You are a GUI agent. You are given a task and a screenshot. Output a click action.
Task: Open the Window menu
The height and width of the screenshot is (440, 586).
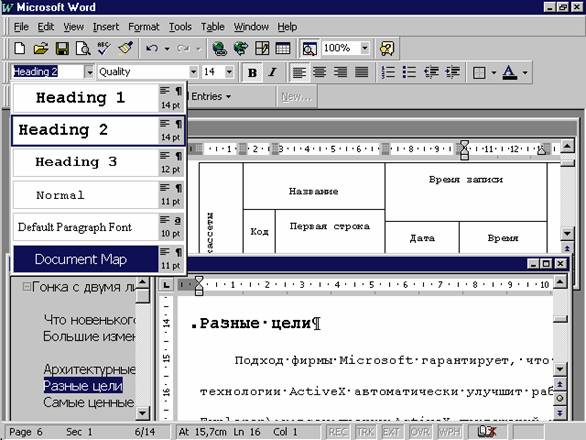251,27
